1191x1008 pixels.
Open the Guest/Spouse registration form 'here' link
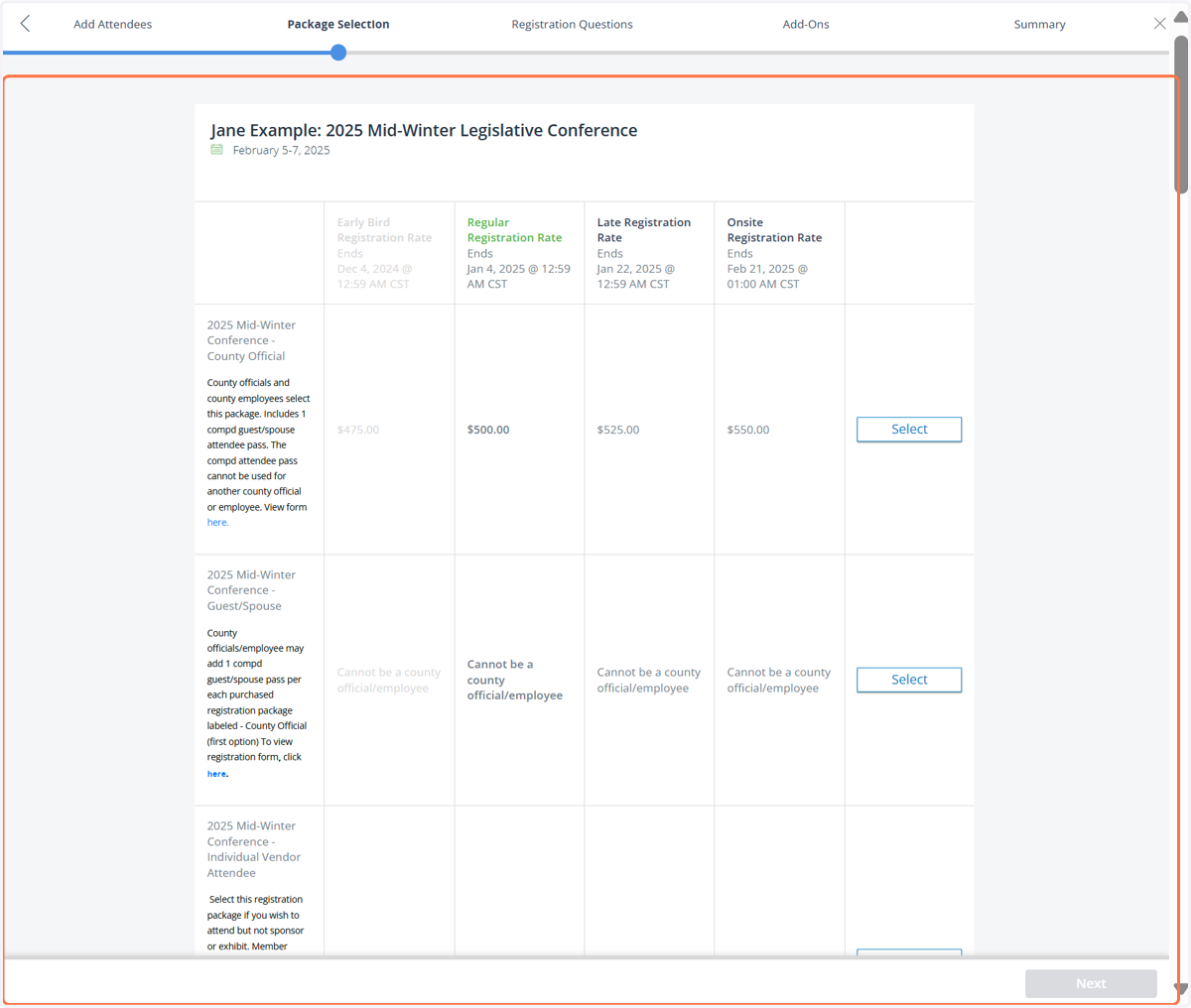click(x=216, y=774)
